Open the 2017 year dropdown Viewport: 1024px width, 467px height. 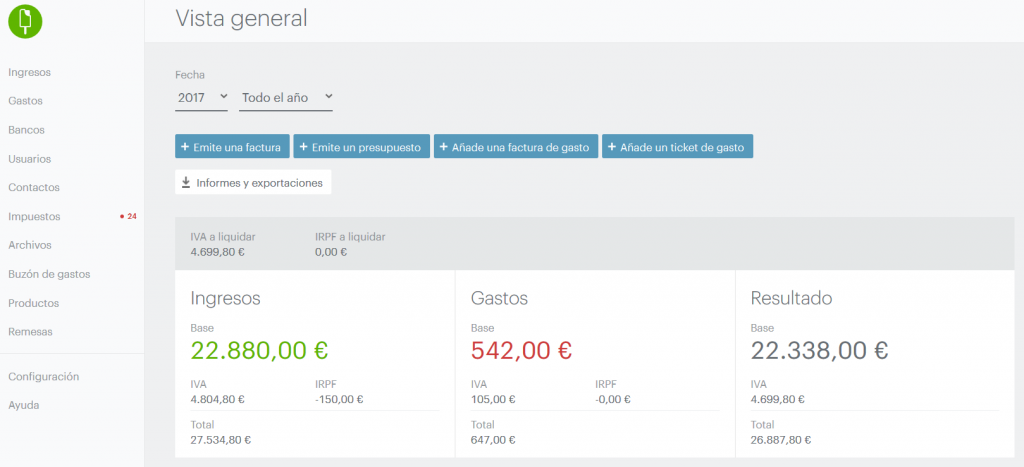pos(202,97)
